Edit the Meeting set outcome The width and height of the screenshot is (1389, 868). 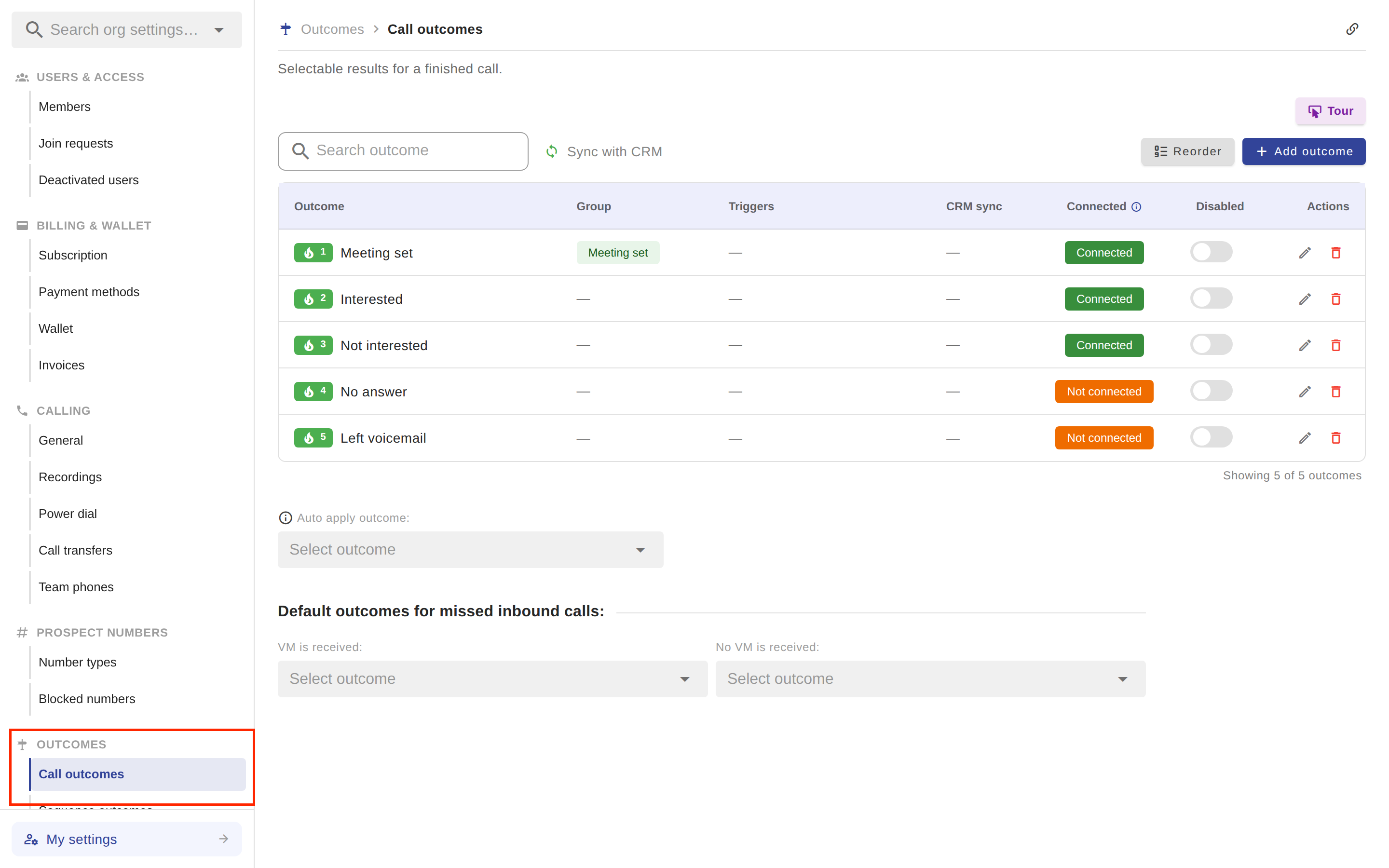pyautogui.click(x=1305, y=253)
